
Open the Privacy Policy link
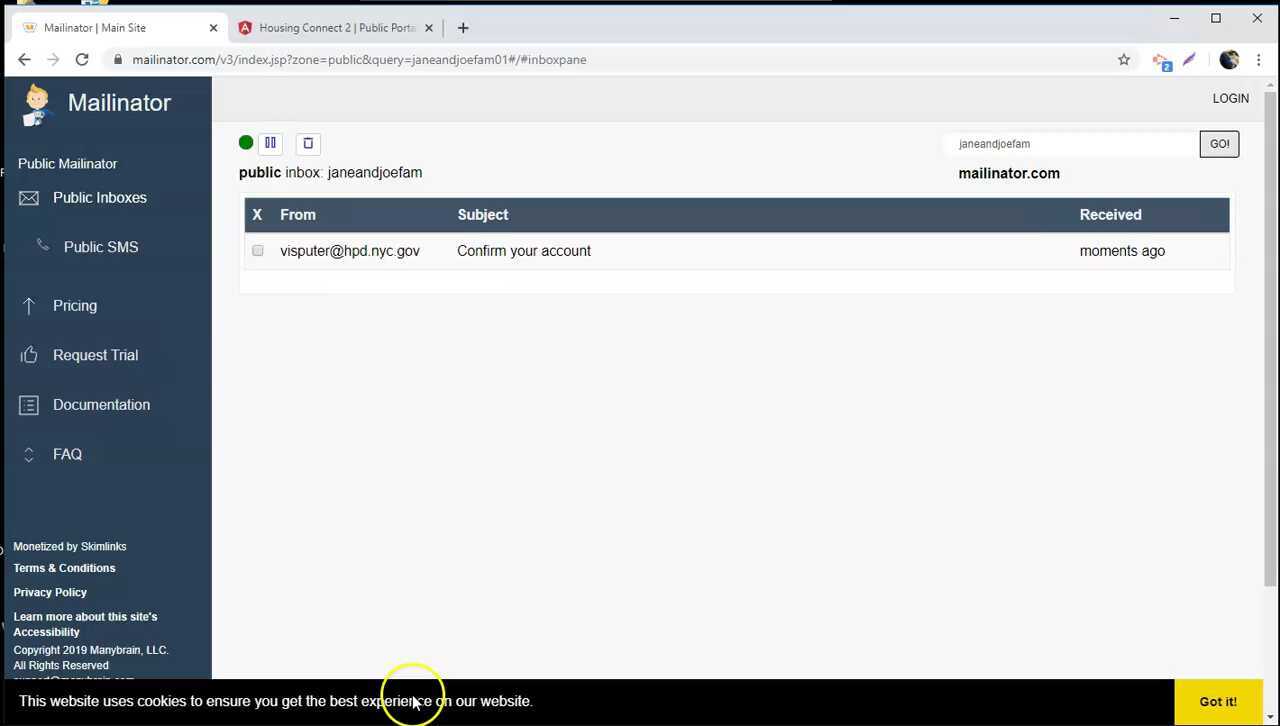pos(50,592)
